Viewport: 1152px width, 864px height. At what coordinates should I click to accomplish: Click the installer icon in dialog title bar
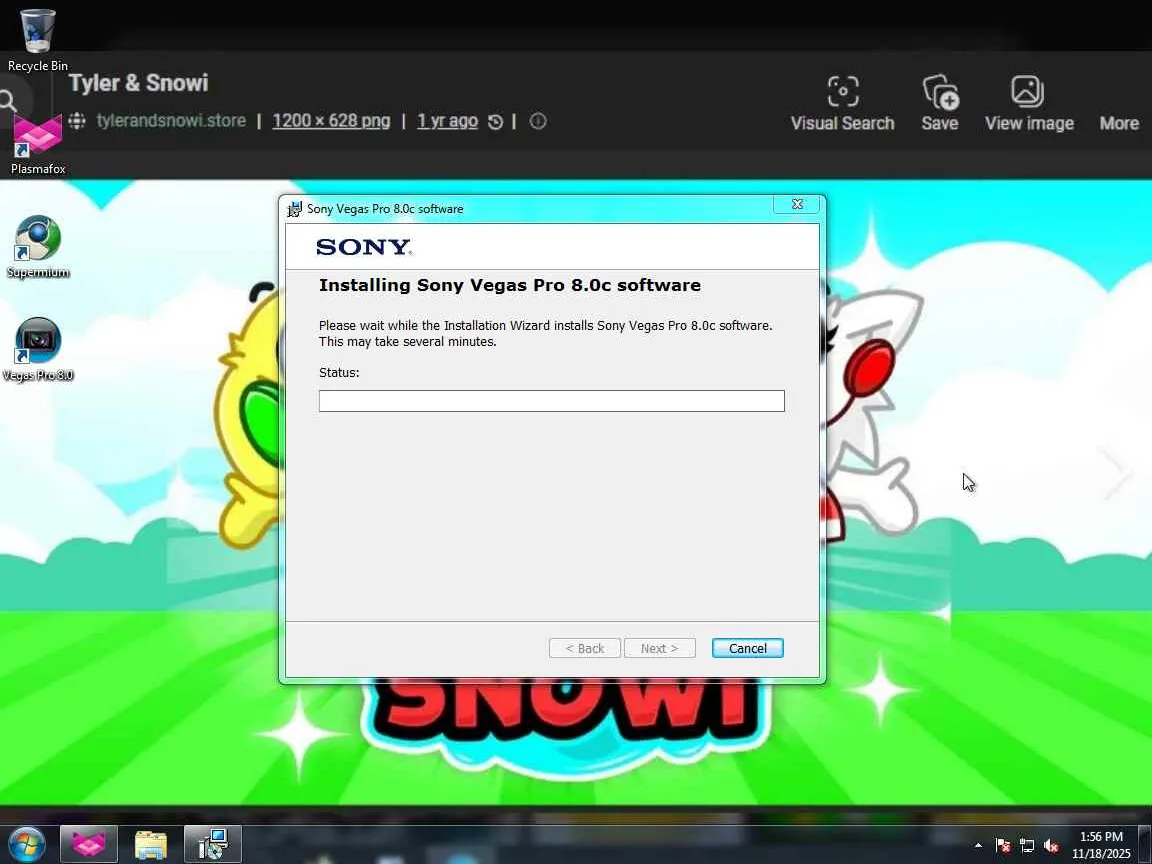(x=294, y=209)
